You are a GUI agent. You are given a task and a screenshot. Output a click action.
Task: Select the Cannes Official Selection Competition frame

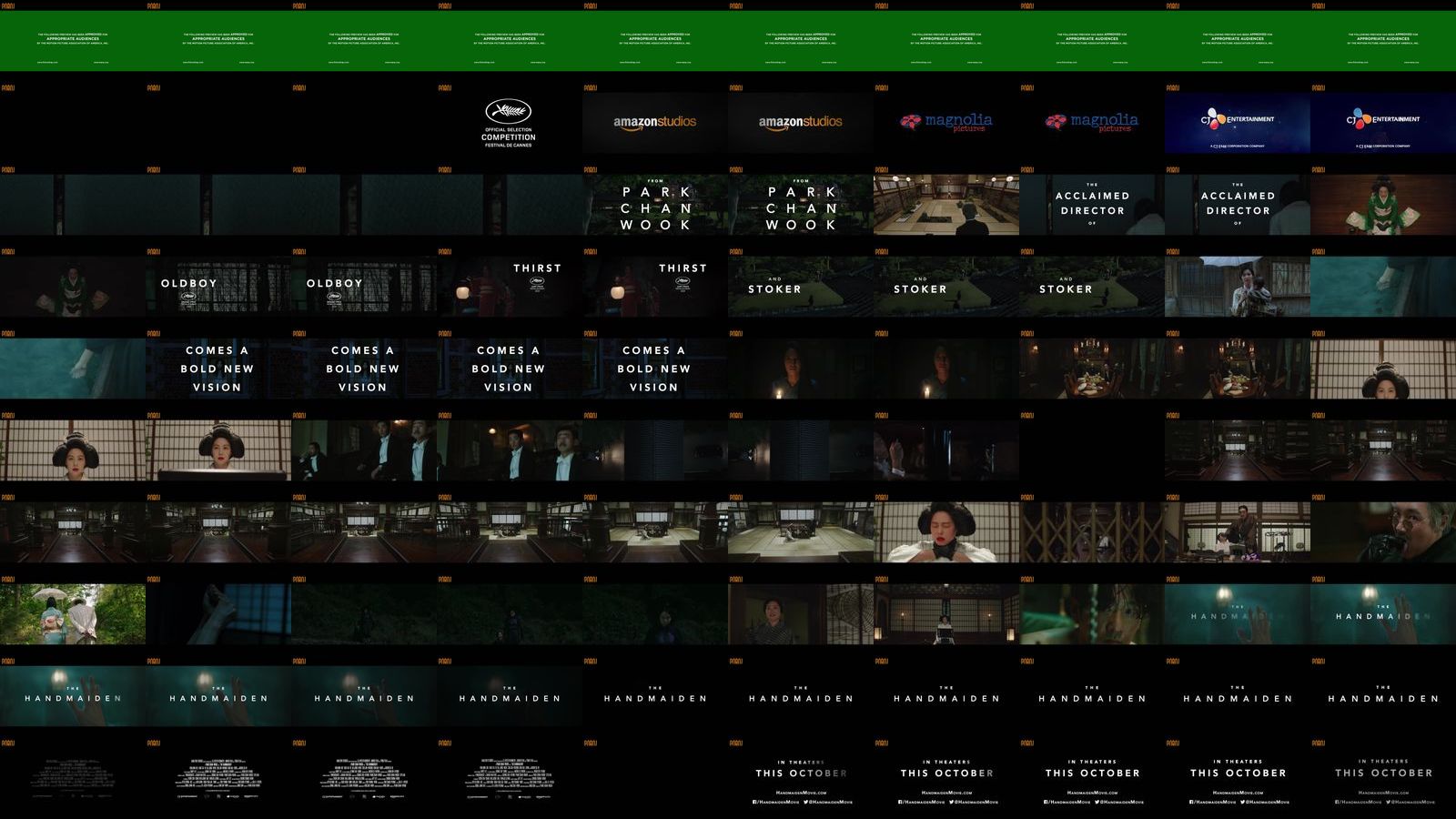pos(509,123)
